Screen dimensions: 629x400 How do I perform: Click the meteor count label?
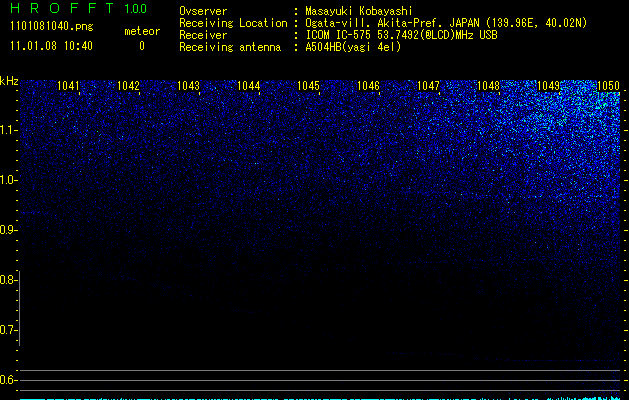click(x=142, y=31)
